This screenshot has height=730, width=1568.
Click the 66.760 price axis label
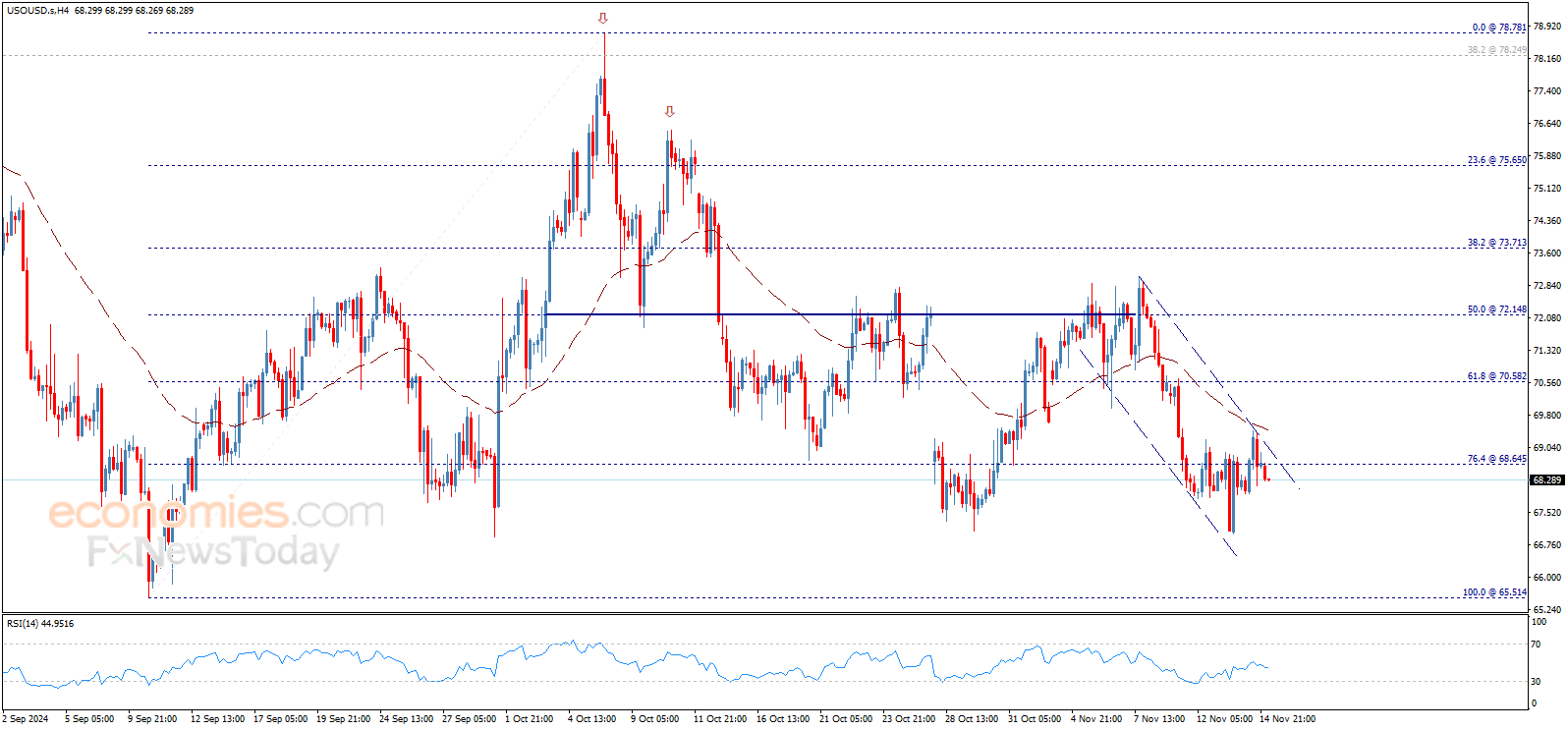(x=1547, y=545)
